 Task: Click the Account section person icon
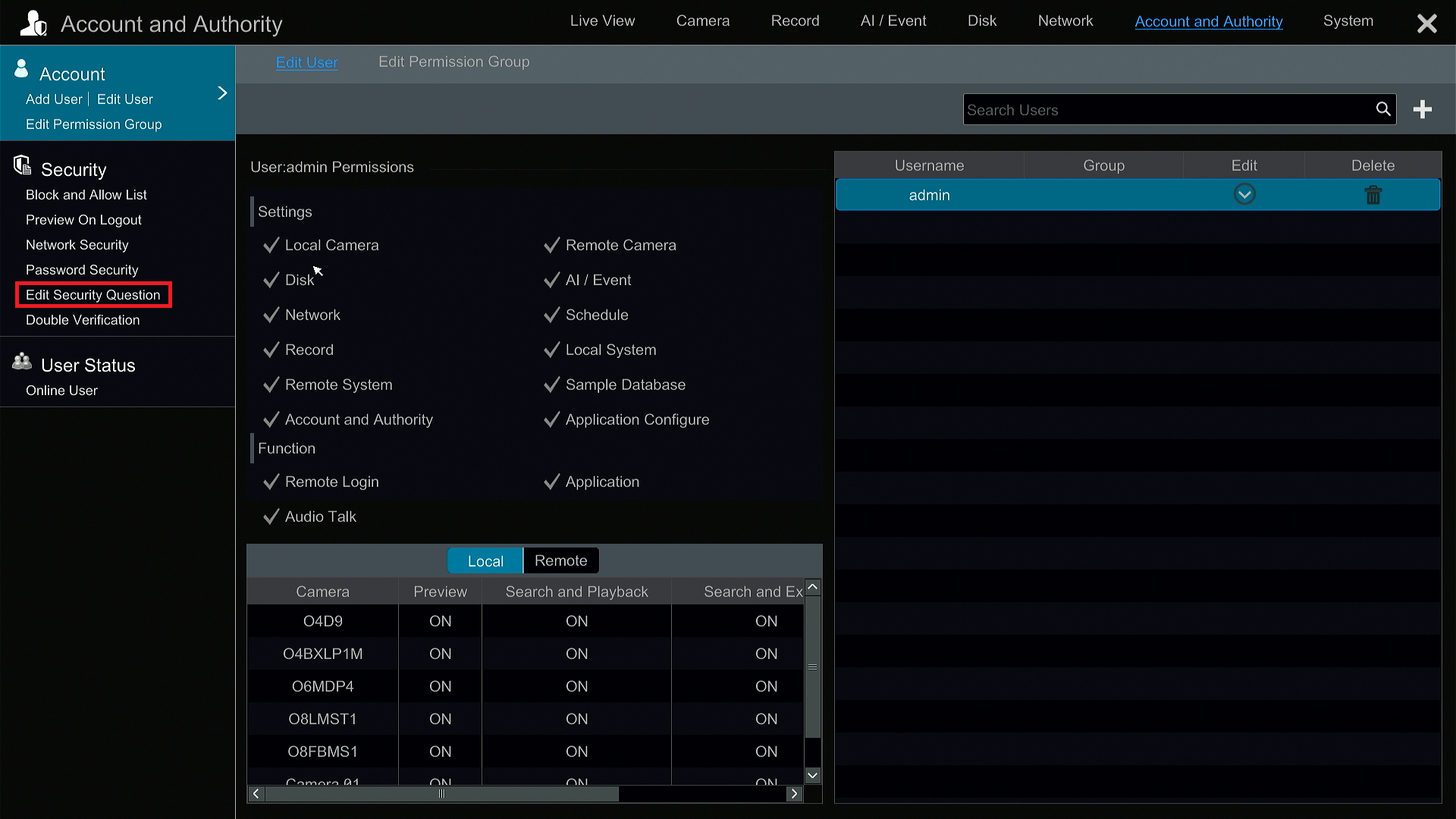[x=21, y=69]
